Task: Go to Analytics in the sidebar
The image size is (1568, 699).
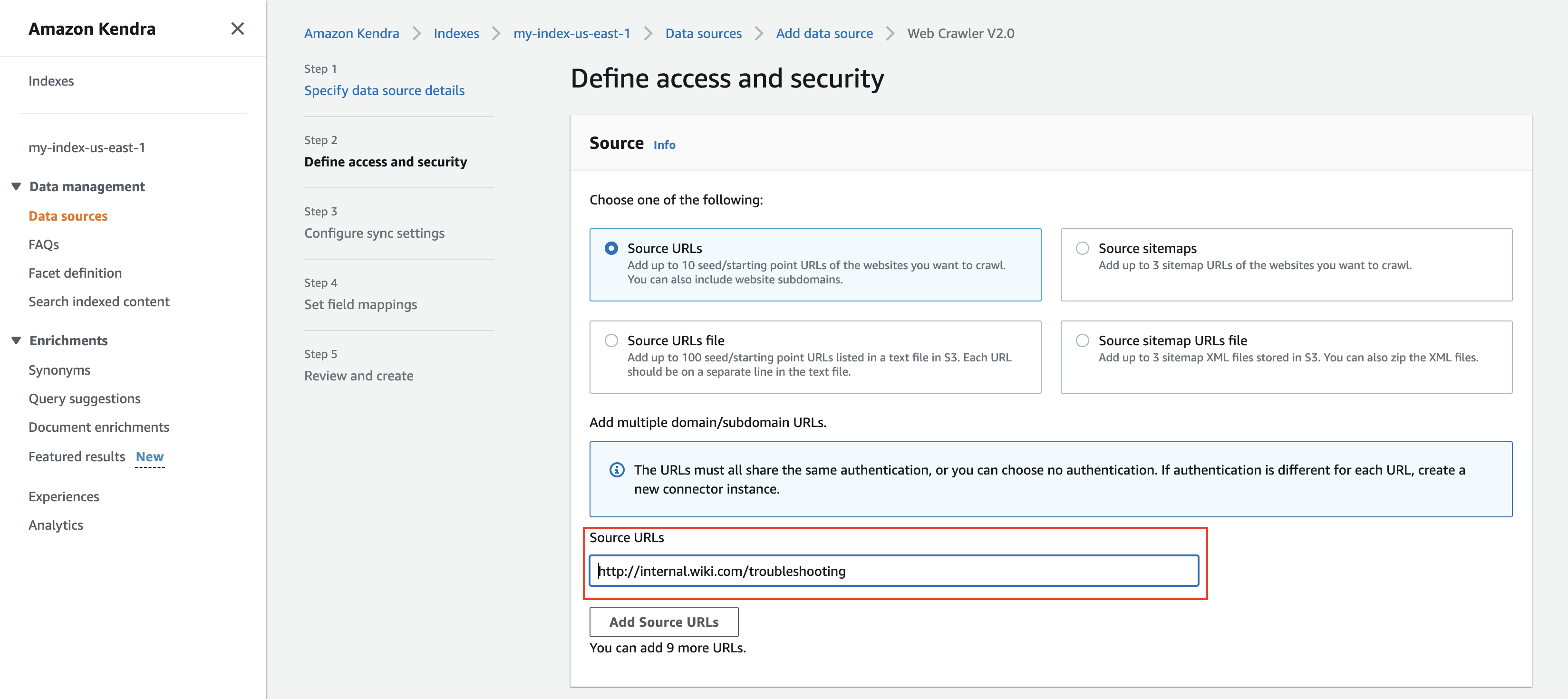Action: point(56,525)
